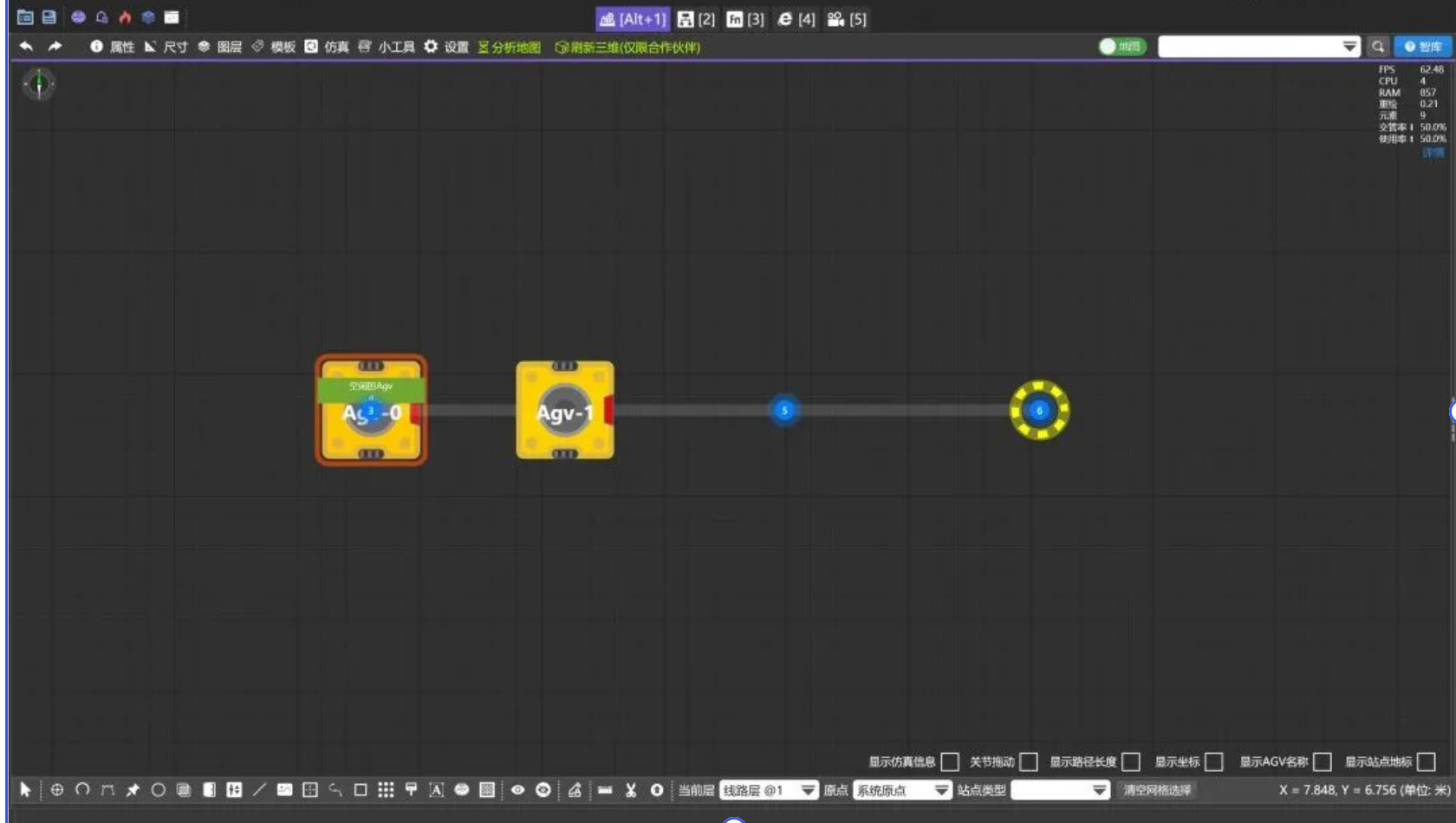Switch to the [Alt+1] tab
Screen dimensions: 1456x823
pyautogui.click(x=633, y=19)
